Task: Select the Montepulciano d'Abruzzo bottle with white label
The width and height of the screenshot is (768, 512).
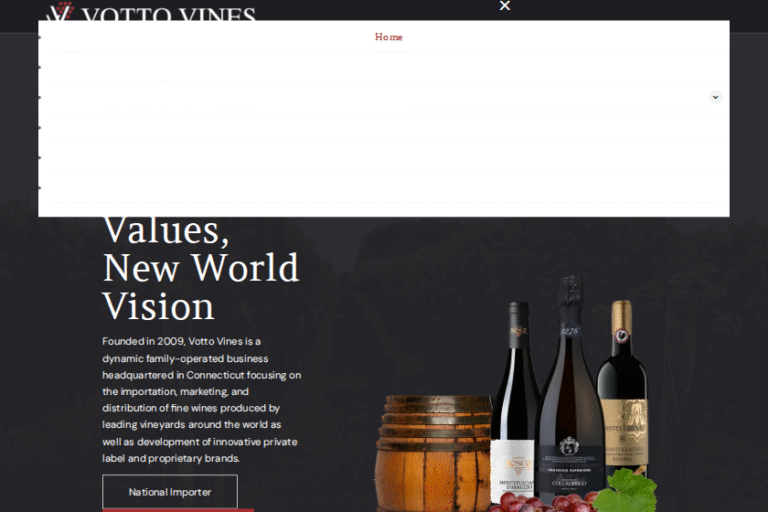Action: click(x=514, y=403)
